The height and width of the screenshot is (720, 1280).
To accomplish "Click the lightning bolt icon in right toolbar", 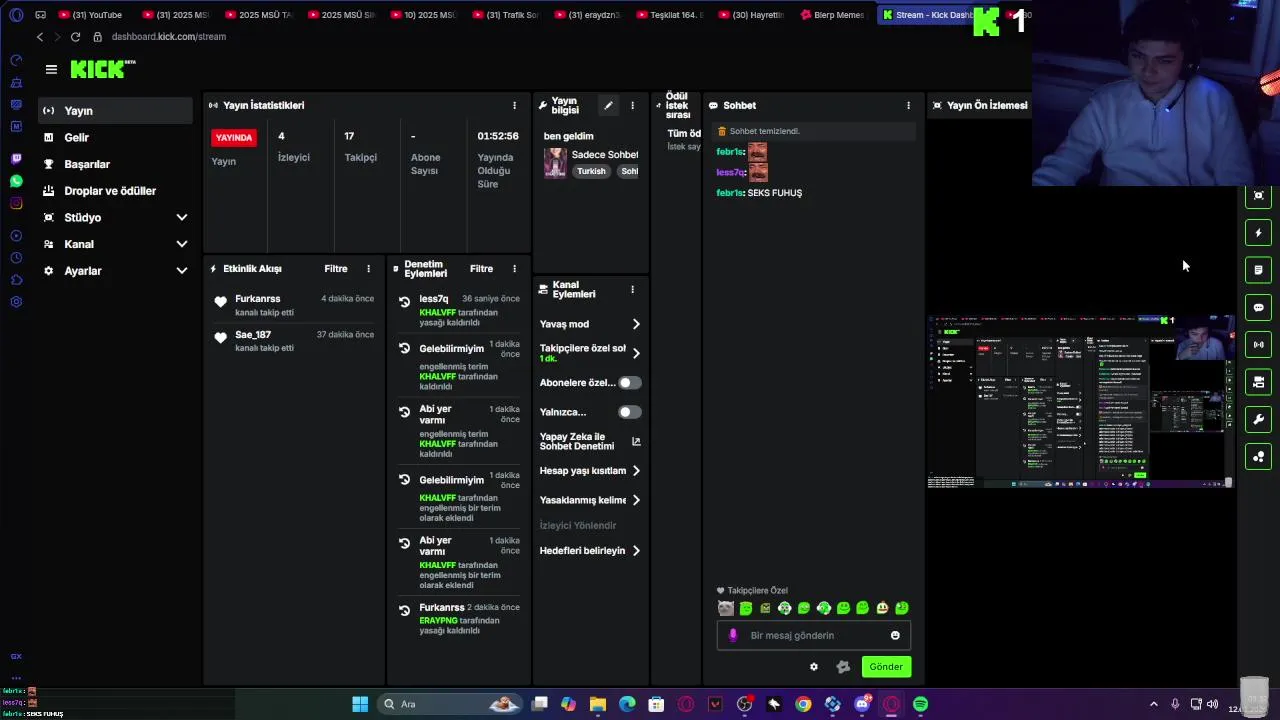I will (1258, 233).
